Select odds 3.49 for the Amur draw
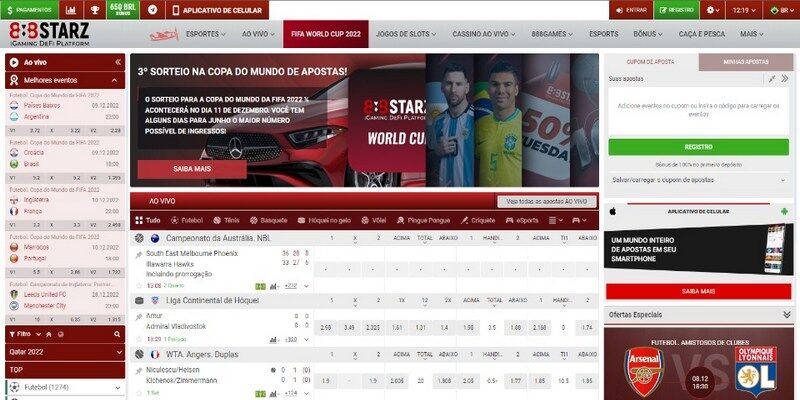This screenshot has width=800, height=400. 349,328
